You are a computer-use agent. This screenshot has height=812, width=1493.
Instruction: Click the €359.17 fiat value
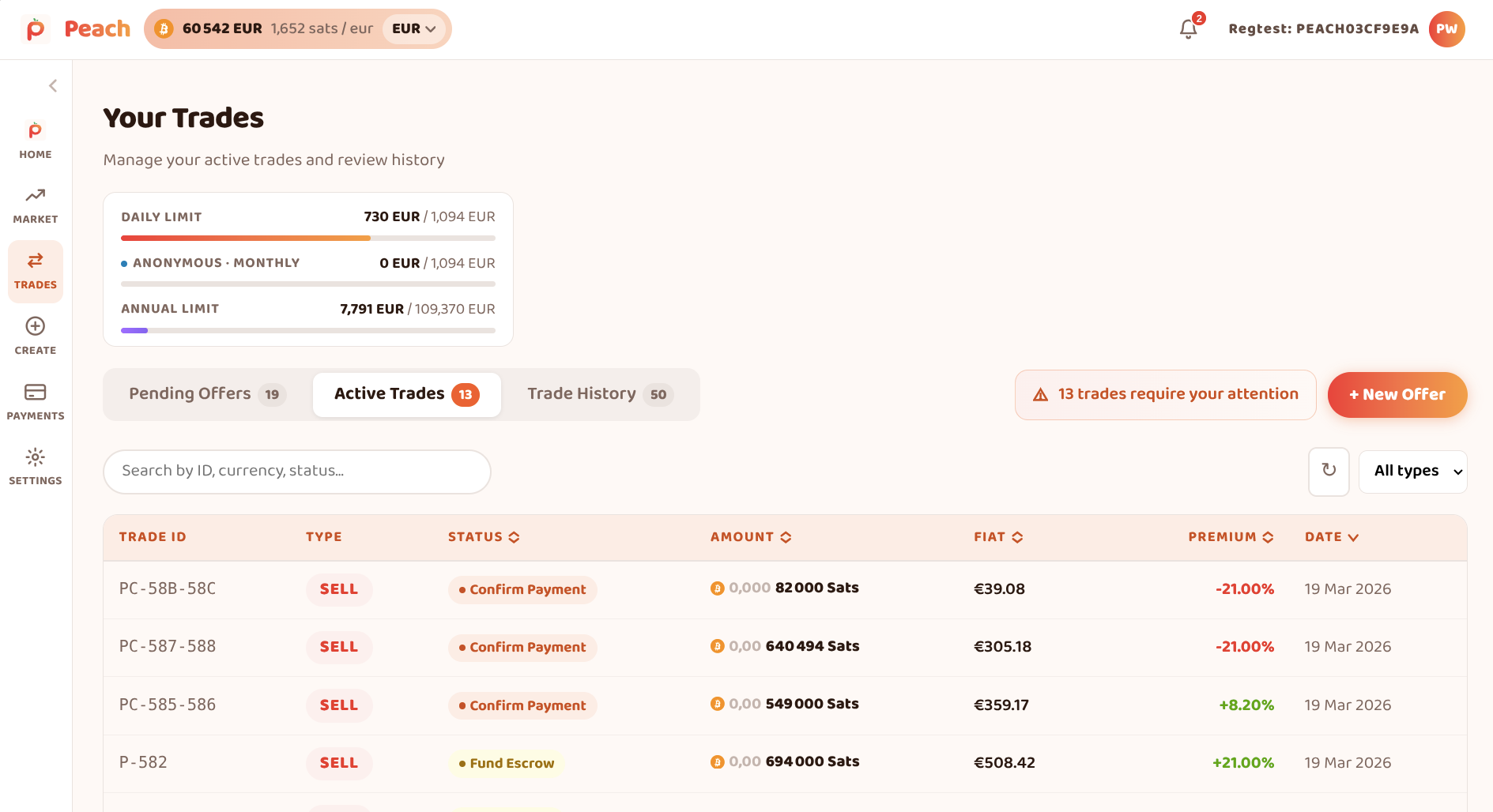tap(1001, 705)
